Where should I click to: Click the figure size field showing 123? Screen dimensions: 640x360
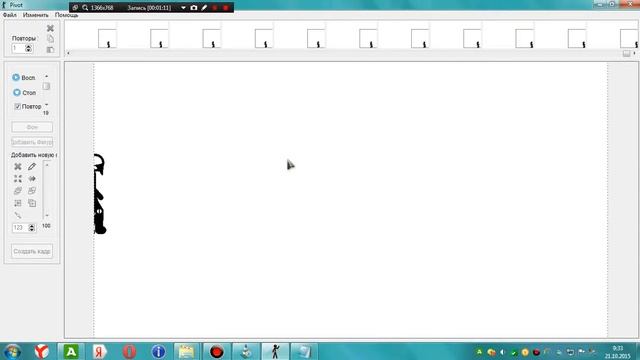coord(20,228)
